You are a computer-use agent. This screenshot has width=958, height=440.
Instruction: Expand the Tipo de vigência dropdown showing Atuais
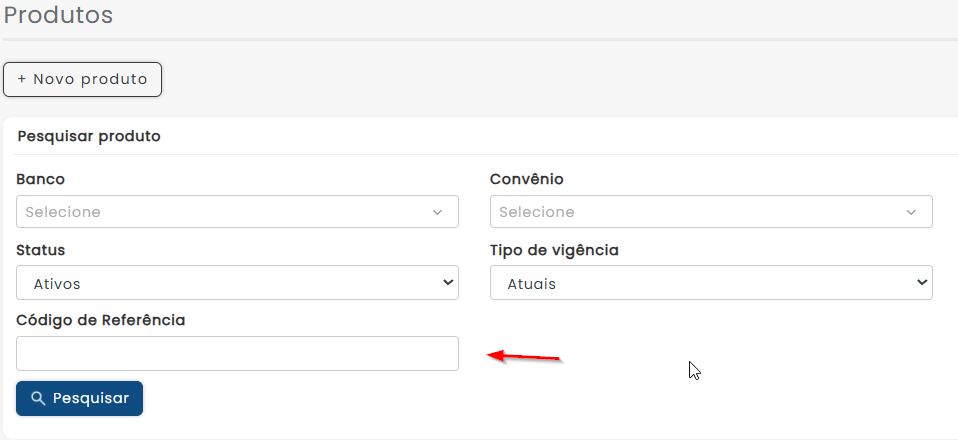[710, 283]
